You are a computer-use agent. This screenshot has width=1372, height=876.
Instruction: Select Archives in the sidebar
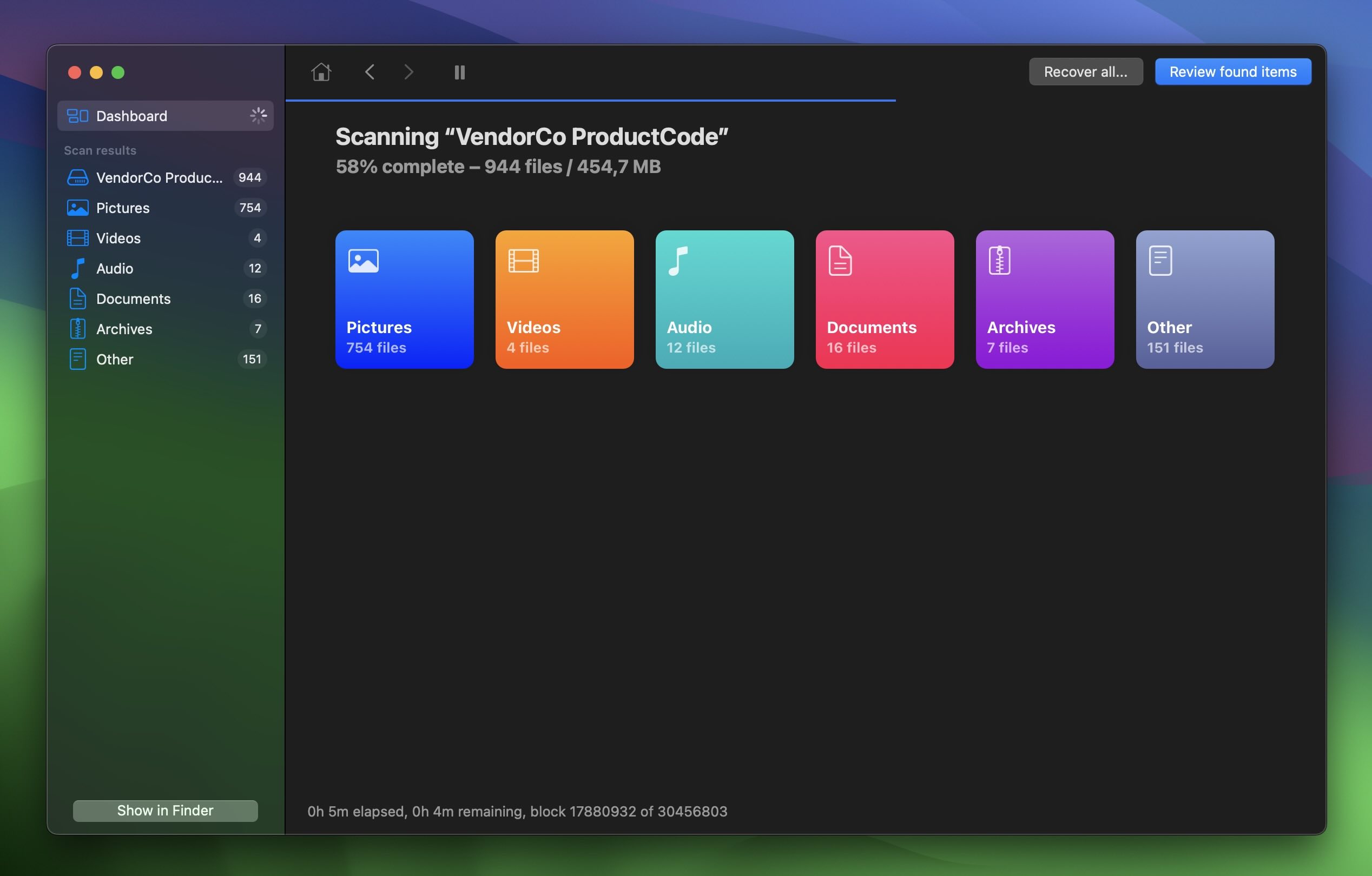(165, 329)
